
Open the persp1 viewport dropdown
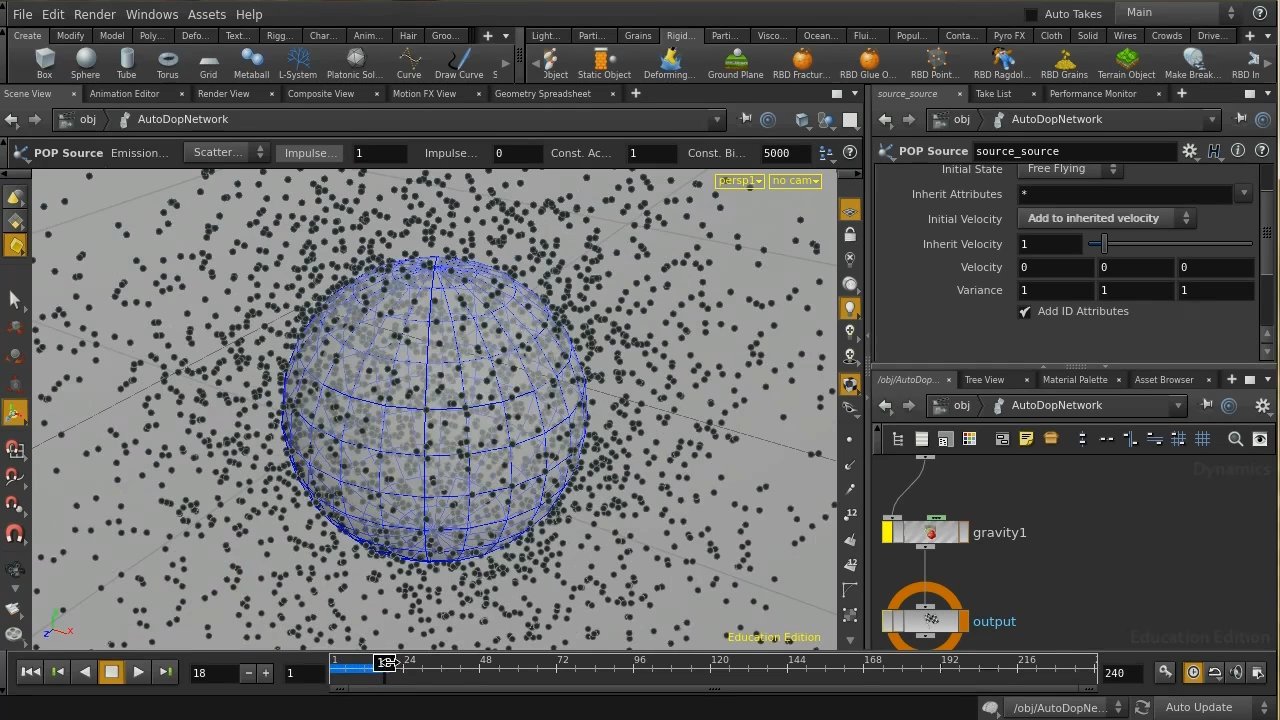click(739, 180)
